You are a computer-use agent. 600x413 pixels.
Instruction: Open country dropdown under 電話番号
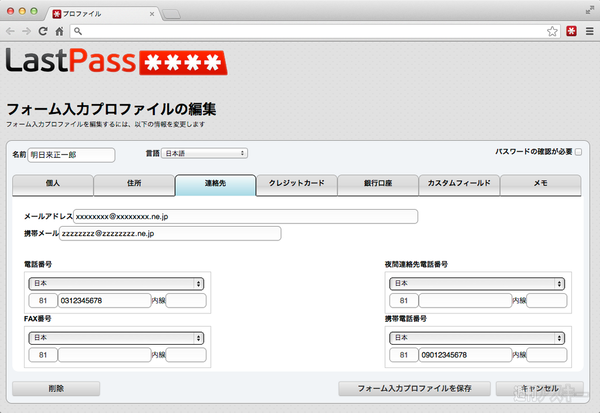coord(116,284)
